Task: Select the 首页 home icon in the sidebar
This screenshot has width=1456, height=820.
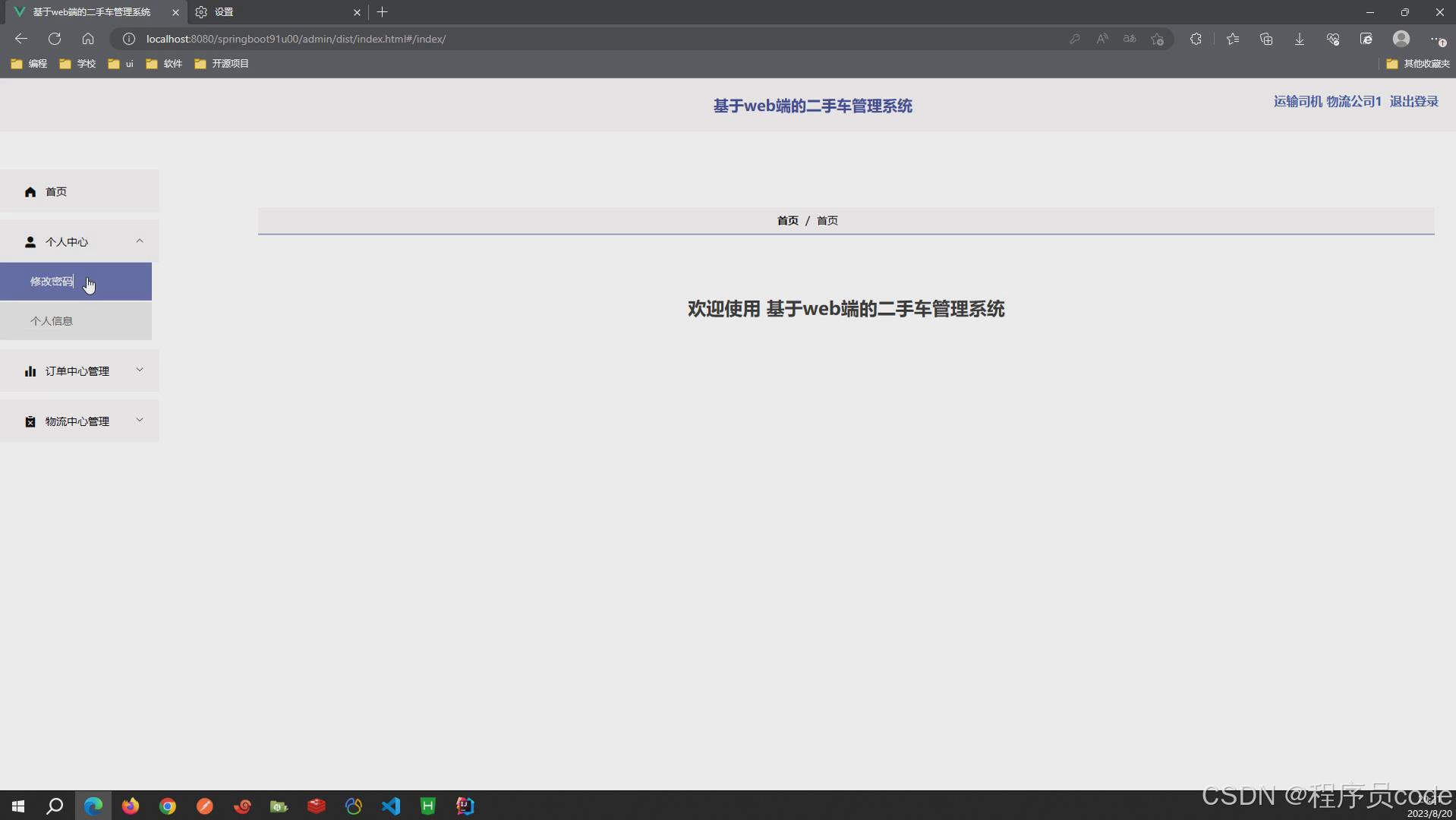Action: pyautogui.click(x=30, y=191)
